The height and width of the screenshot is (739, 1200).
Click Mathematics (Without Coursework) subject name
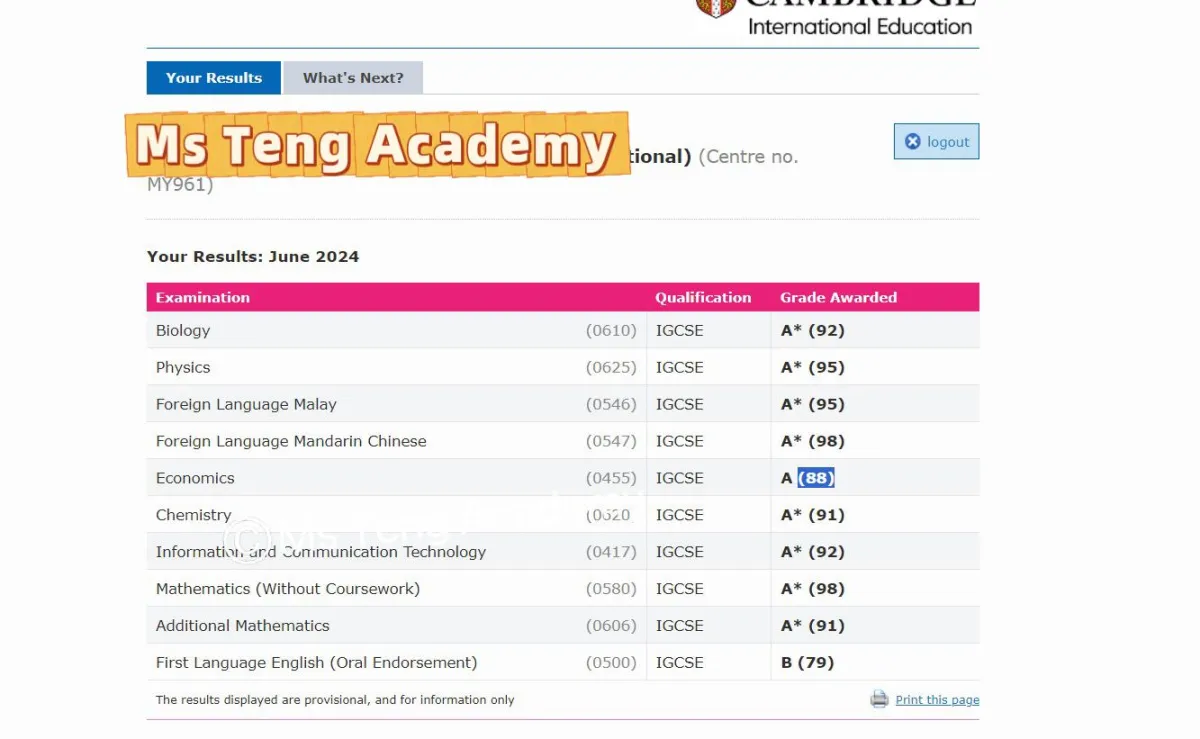click(x=288, y=589)
